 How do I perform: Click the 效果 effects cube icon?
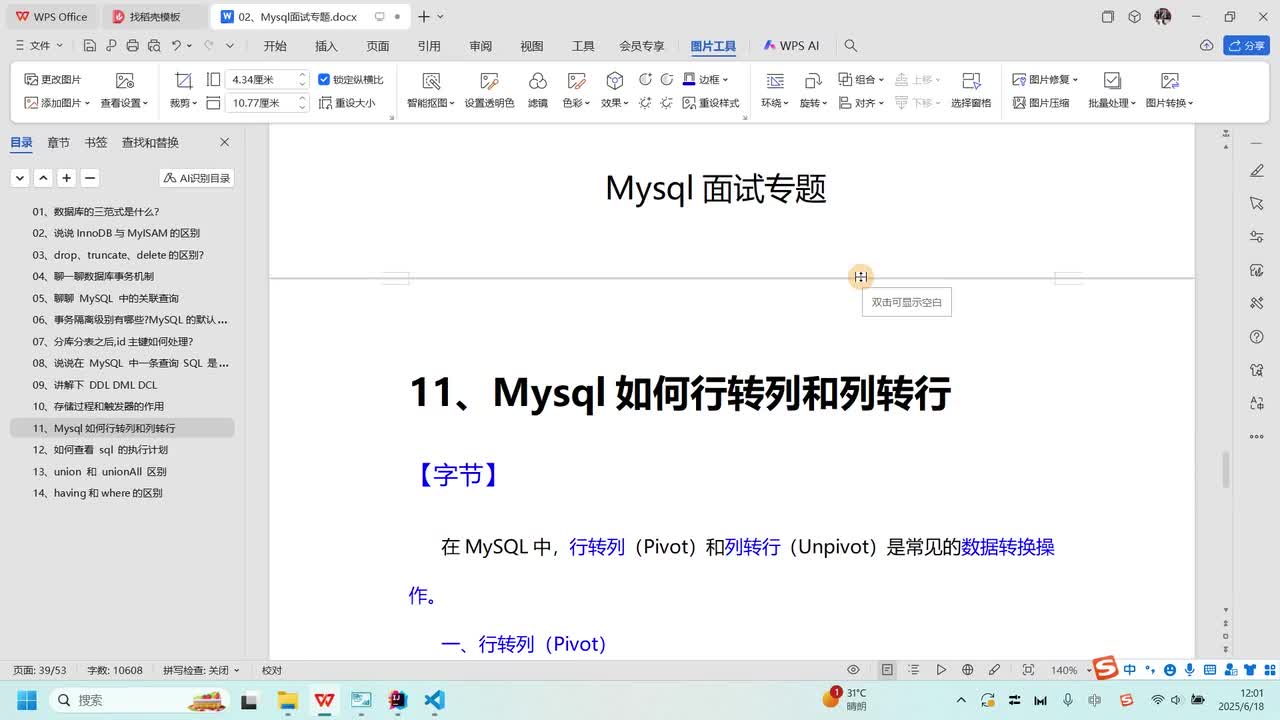615,81
